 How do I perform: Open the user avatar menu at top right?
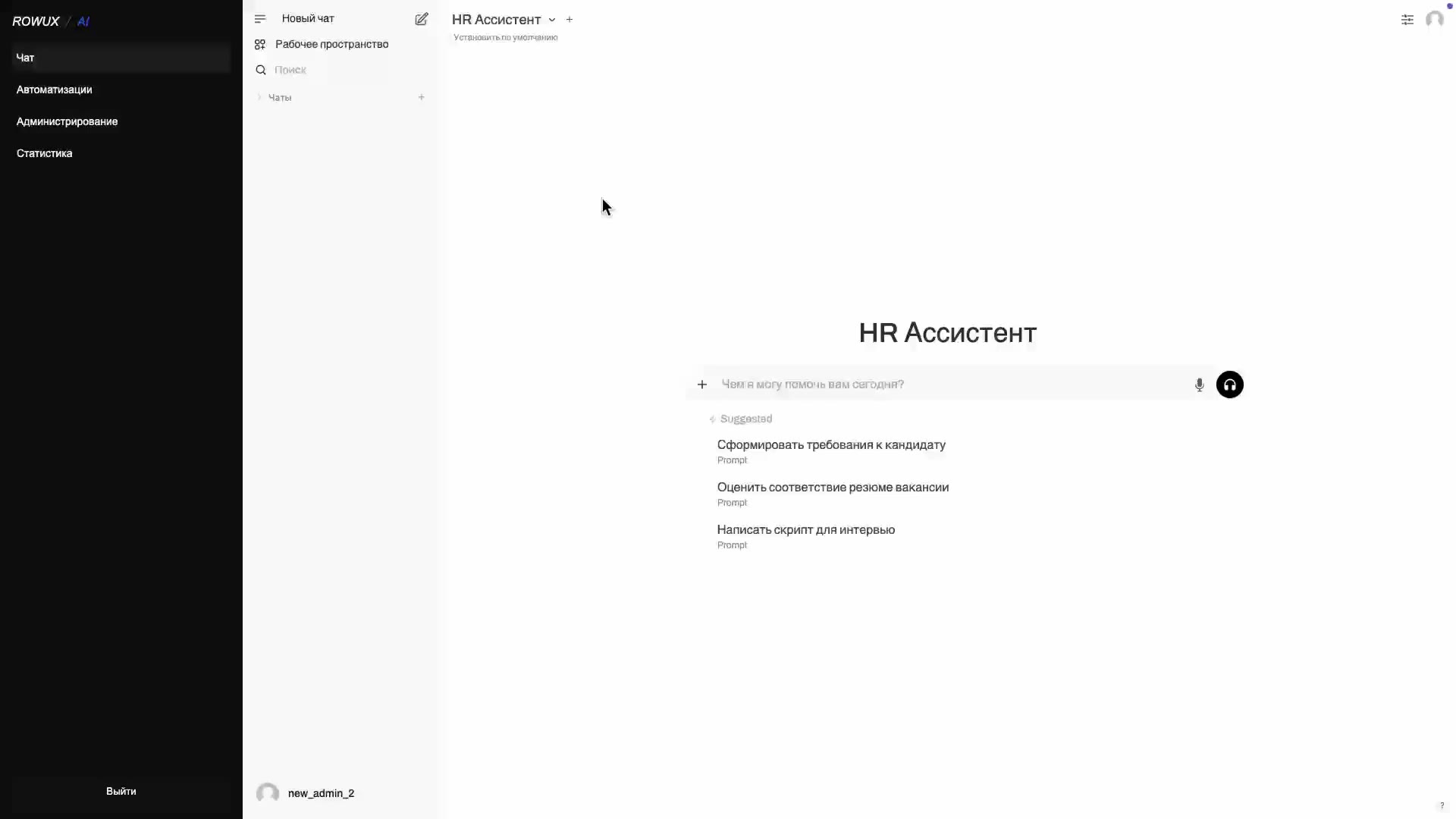1435,19
